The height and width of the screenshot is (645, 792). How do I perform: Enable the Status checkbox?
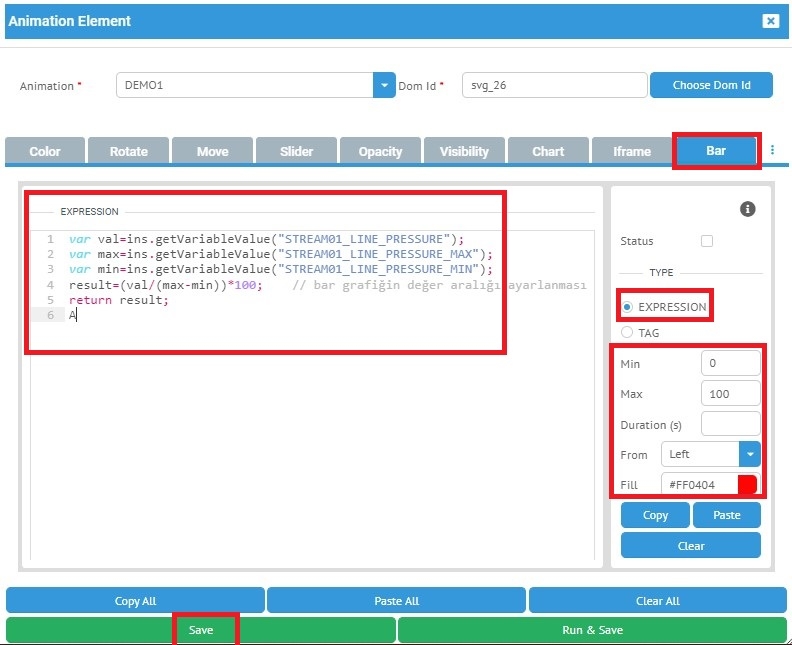tap(707, 241)
